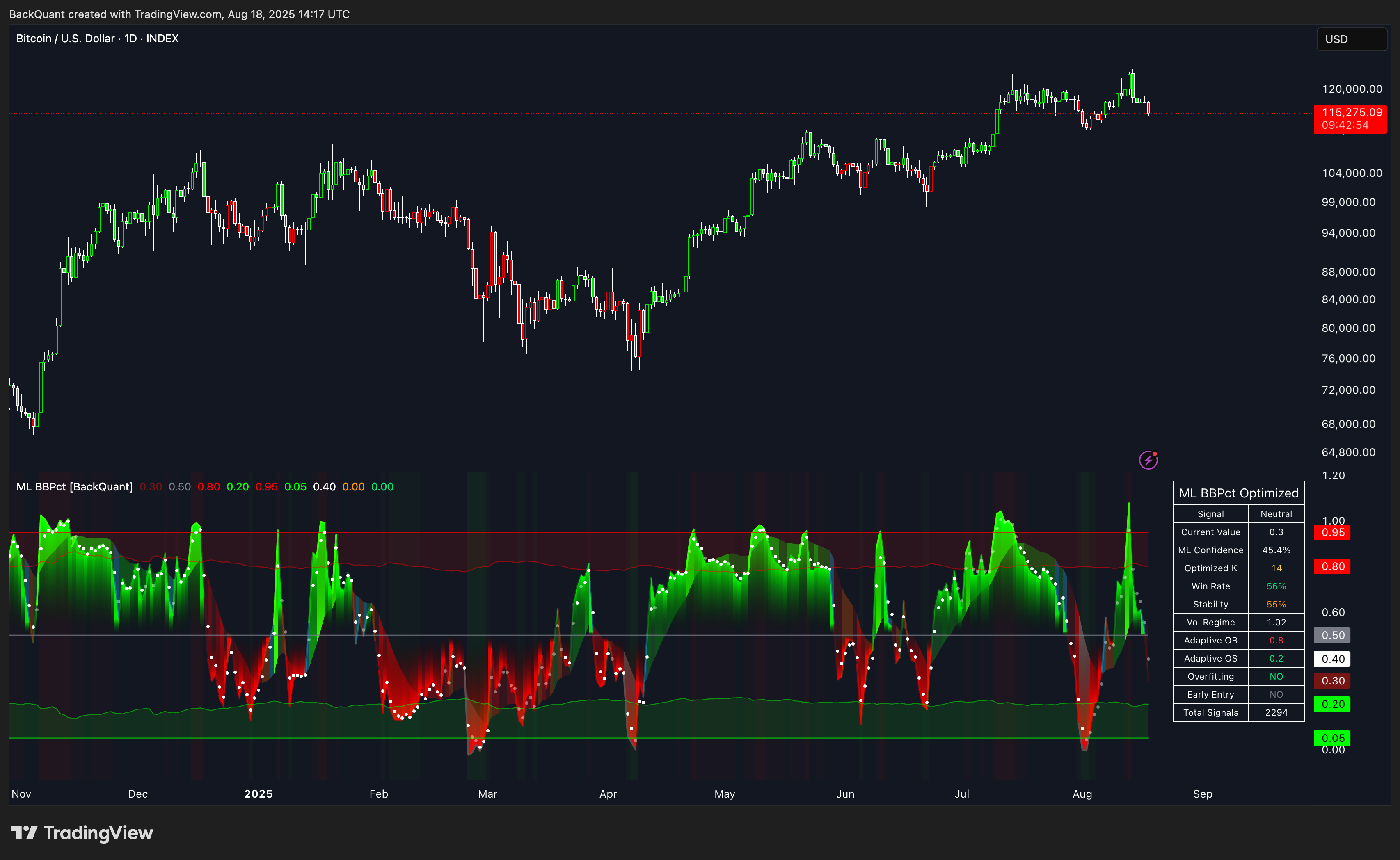Click the indicator legend value 0.95 in red
Screen dimensions: 1400x860
(x=266, y=487)
